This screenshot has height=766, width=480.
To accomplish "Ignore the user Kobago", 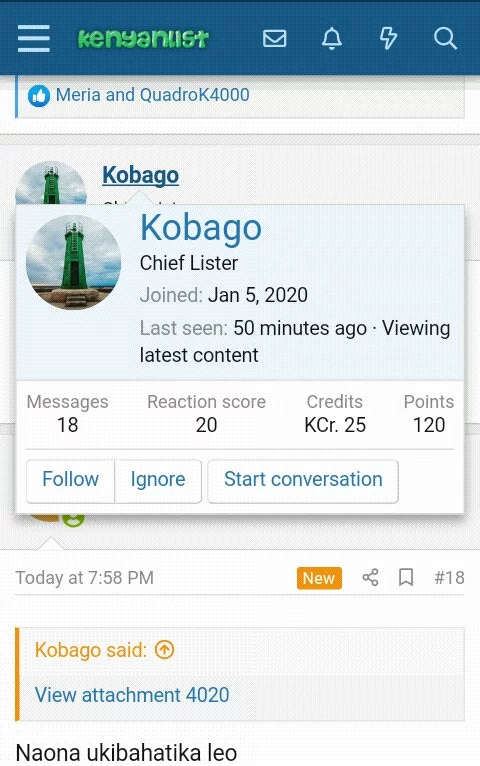I will point(158,479).
